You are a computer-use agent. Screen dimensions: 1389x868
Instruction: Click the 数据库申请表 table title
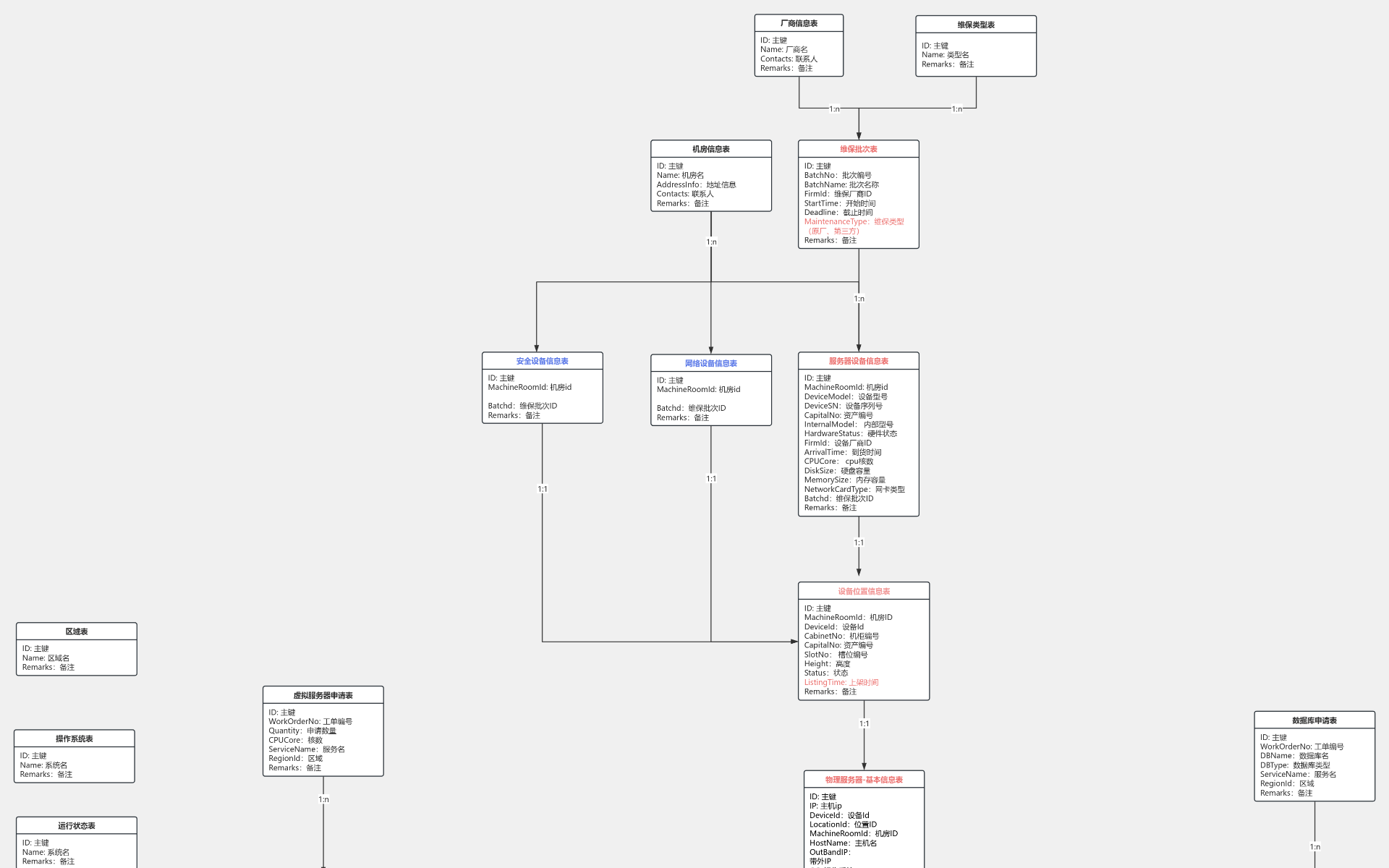coord(1314,720)
